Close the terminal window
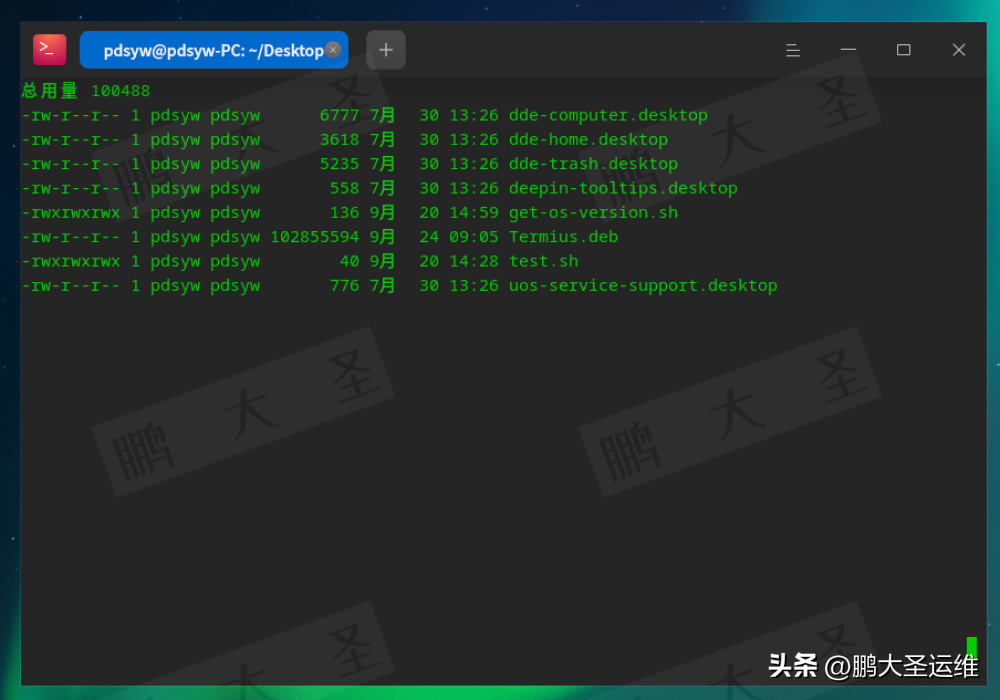This screenshot has height=700, width=1000. click(x=959, y=50)
